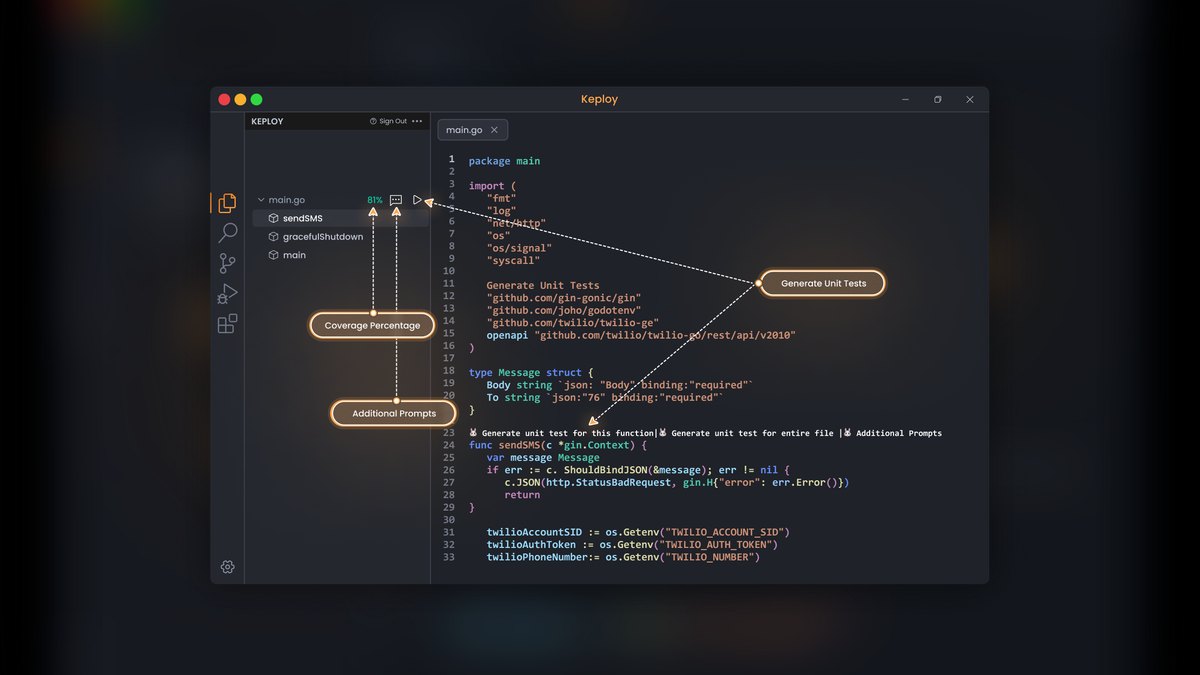Click the Keploy window title text

coord(599,99)
